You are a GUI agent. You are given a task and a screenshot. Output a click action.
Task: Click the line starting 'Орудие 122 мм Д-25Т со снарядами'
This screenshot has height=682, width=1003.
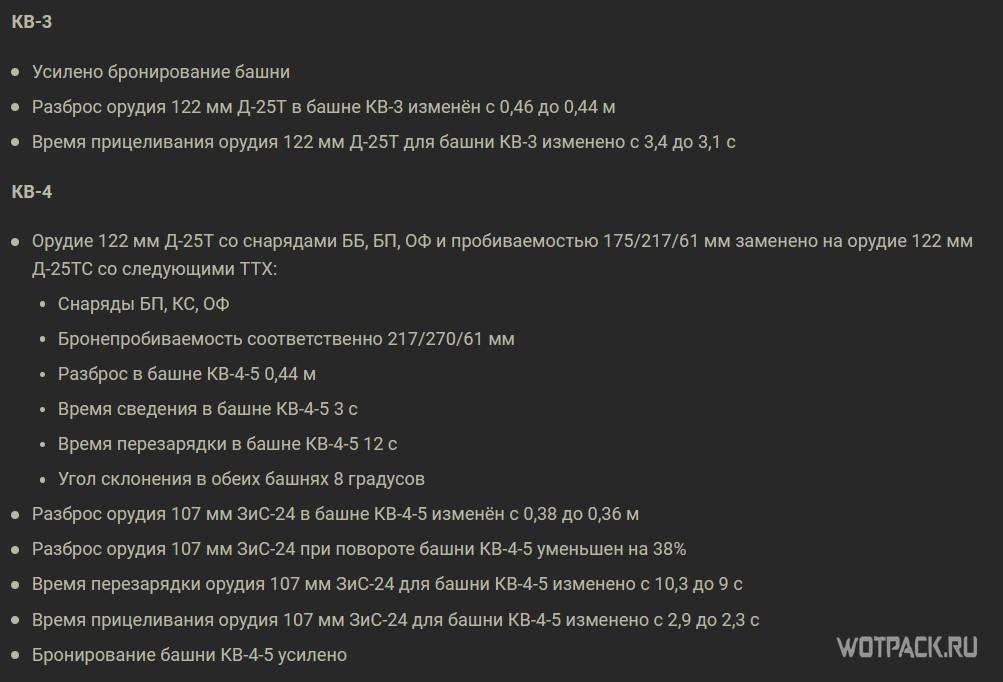tap(500, 242)
